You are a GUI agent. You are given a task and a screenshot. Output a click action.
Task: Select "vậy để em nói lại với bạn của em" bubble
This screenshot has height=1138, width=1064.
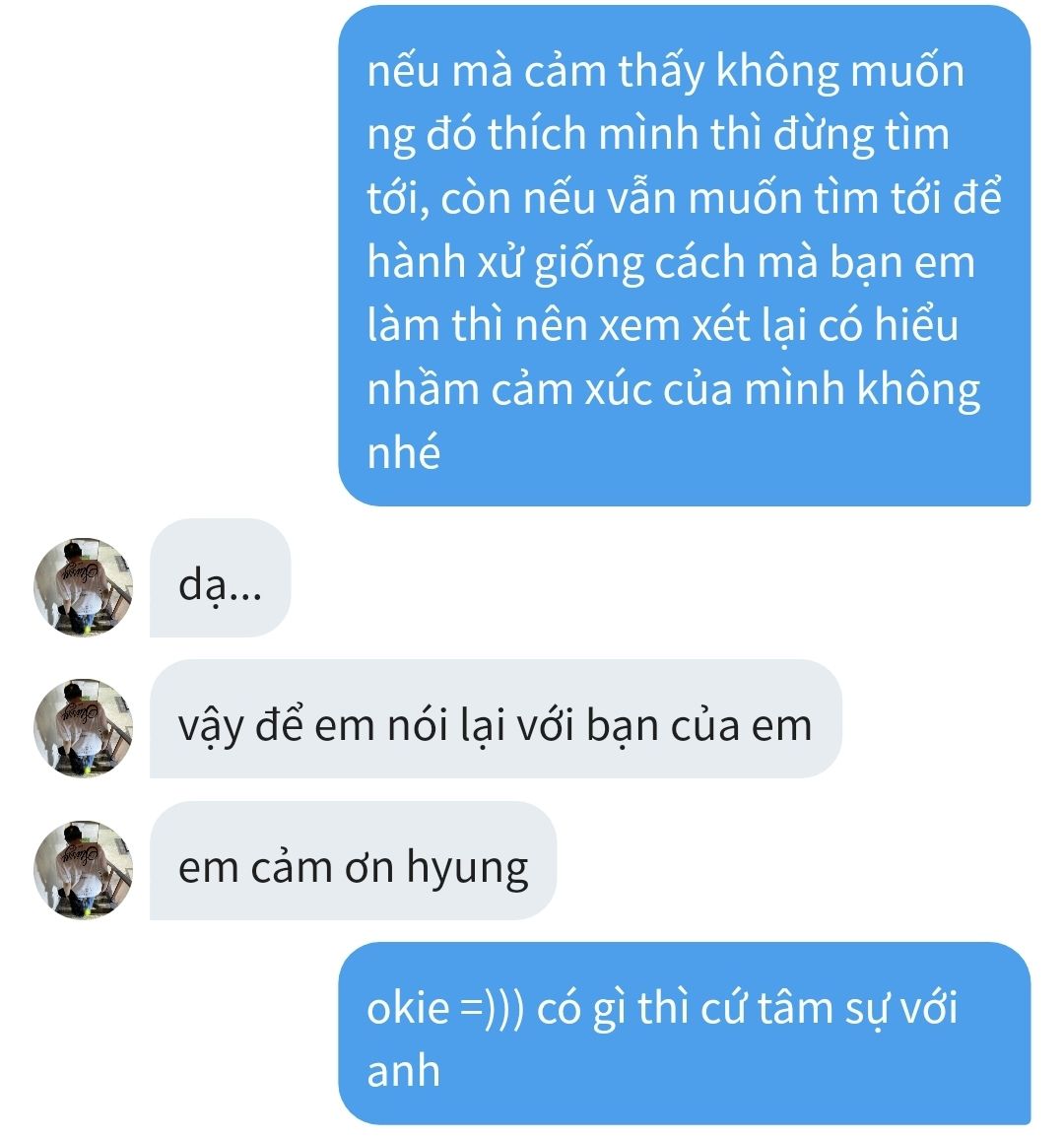tap(496, 719)
